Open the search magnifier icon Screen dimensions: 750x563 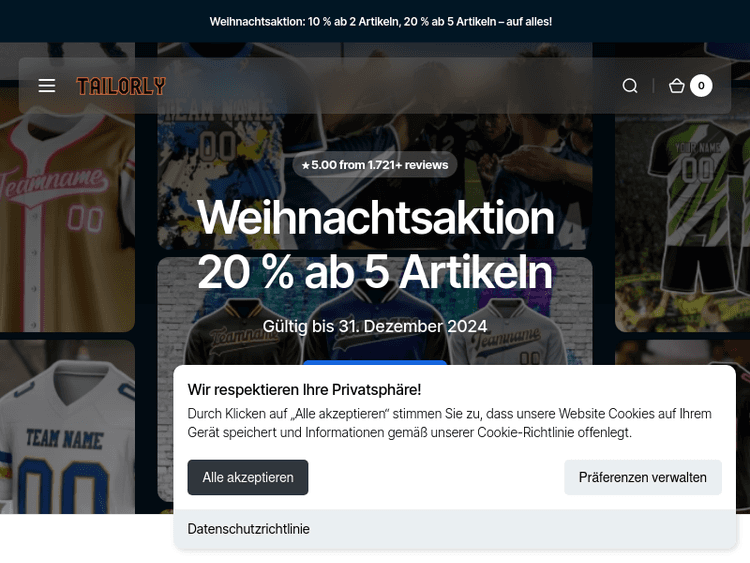pos(630,86)
